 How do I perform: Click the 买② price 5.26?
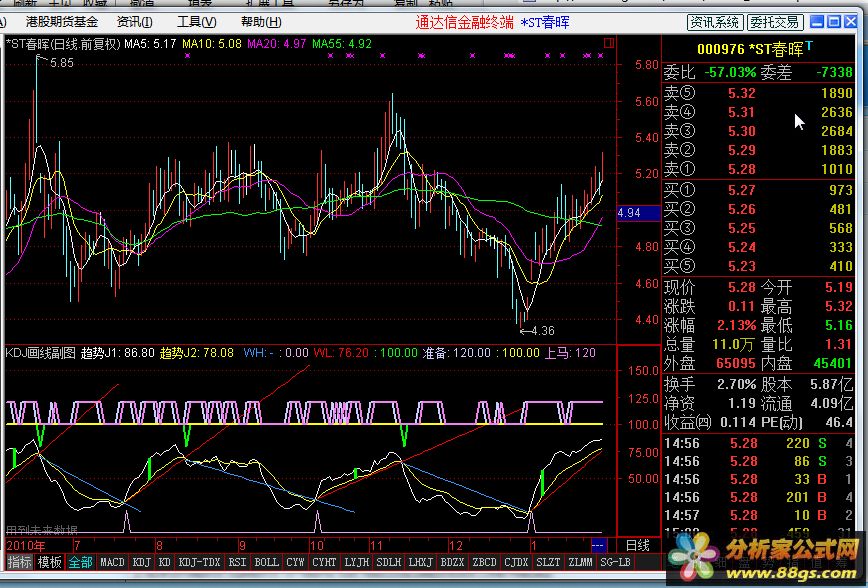click(x=742, y=209)
